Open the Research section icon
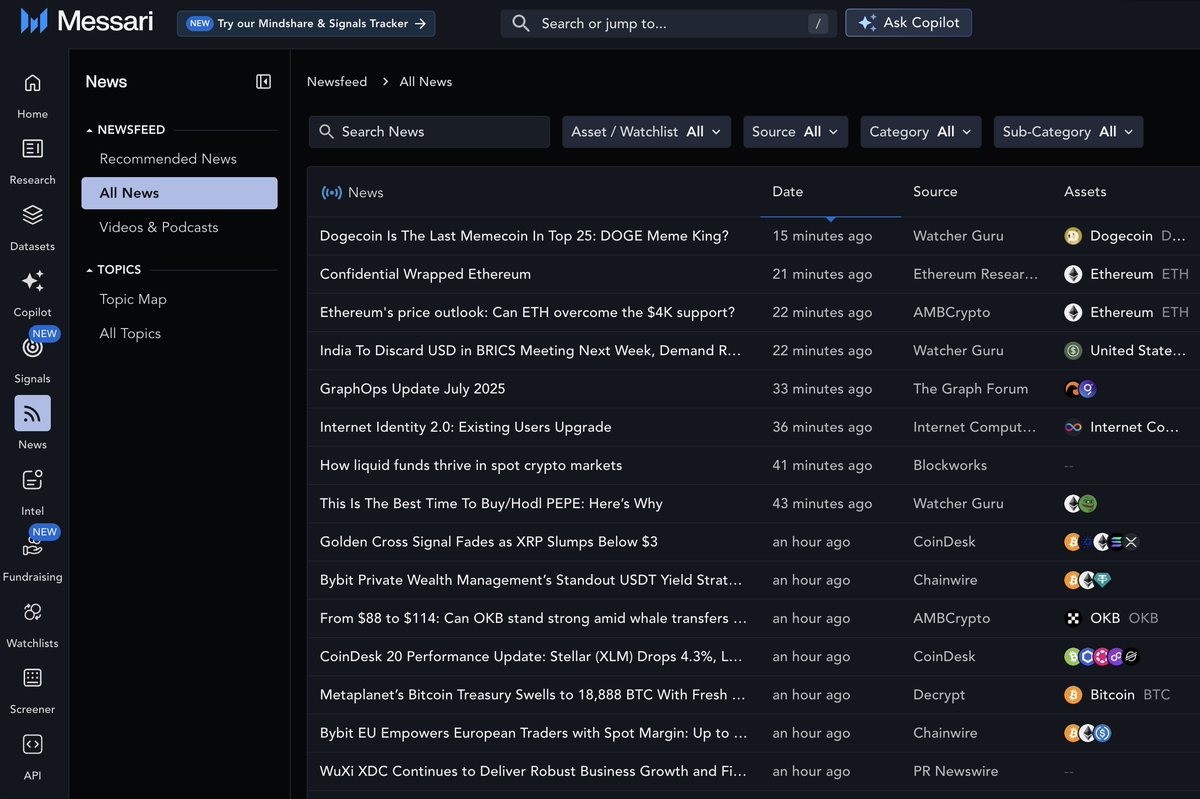 point(32,150)
